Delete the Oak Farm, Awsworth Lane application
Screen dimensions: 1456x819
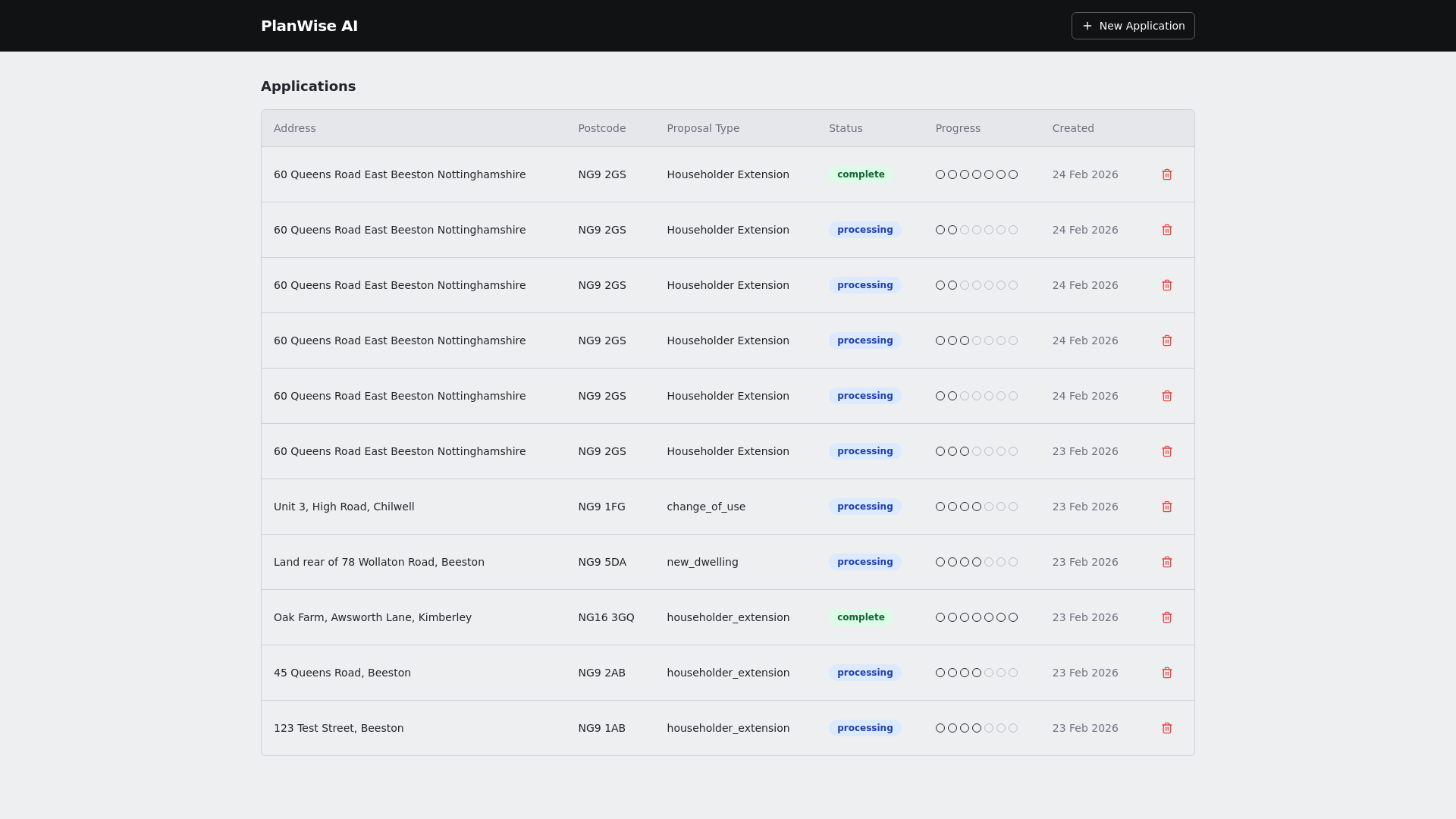(x=1167, y=617)
